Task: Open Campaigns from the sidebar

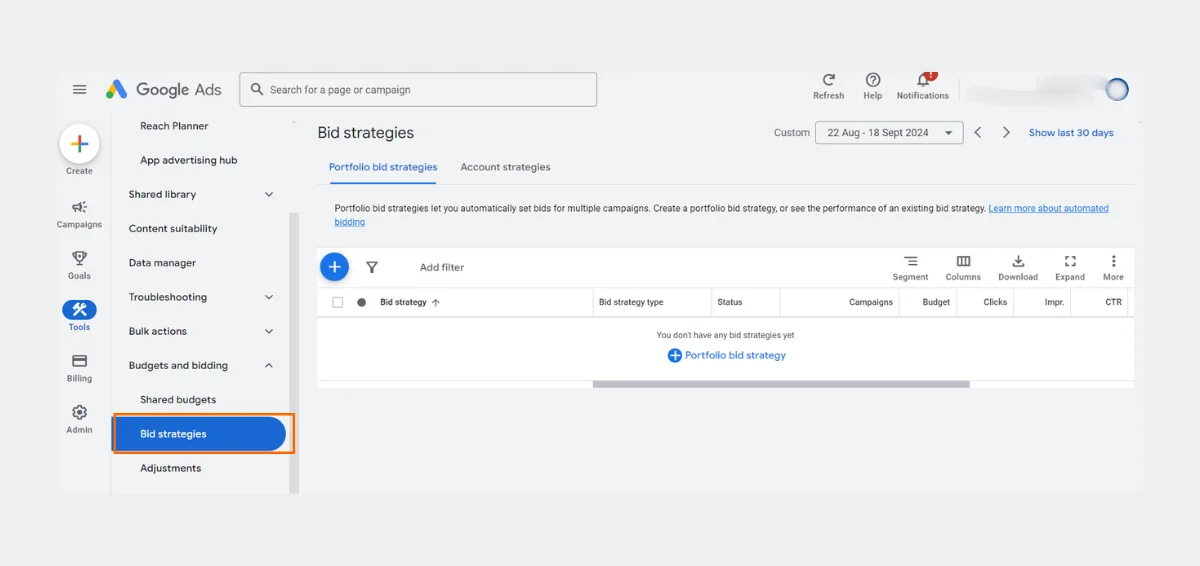Action: pyautogui.click(x=79, y=214)
